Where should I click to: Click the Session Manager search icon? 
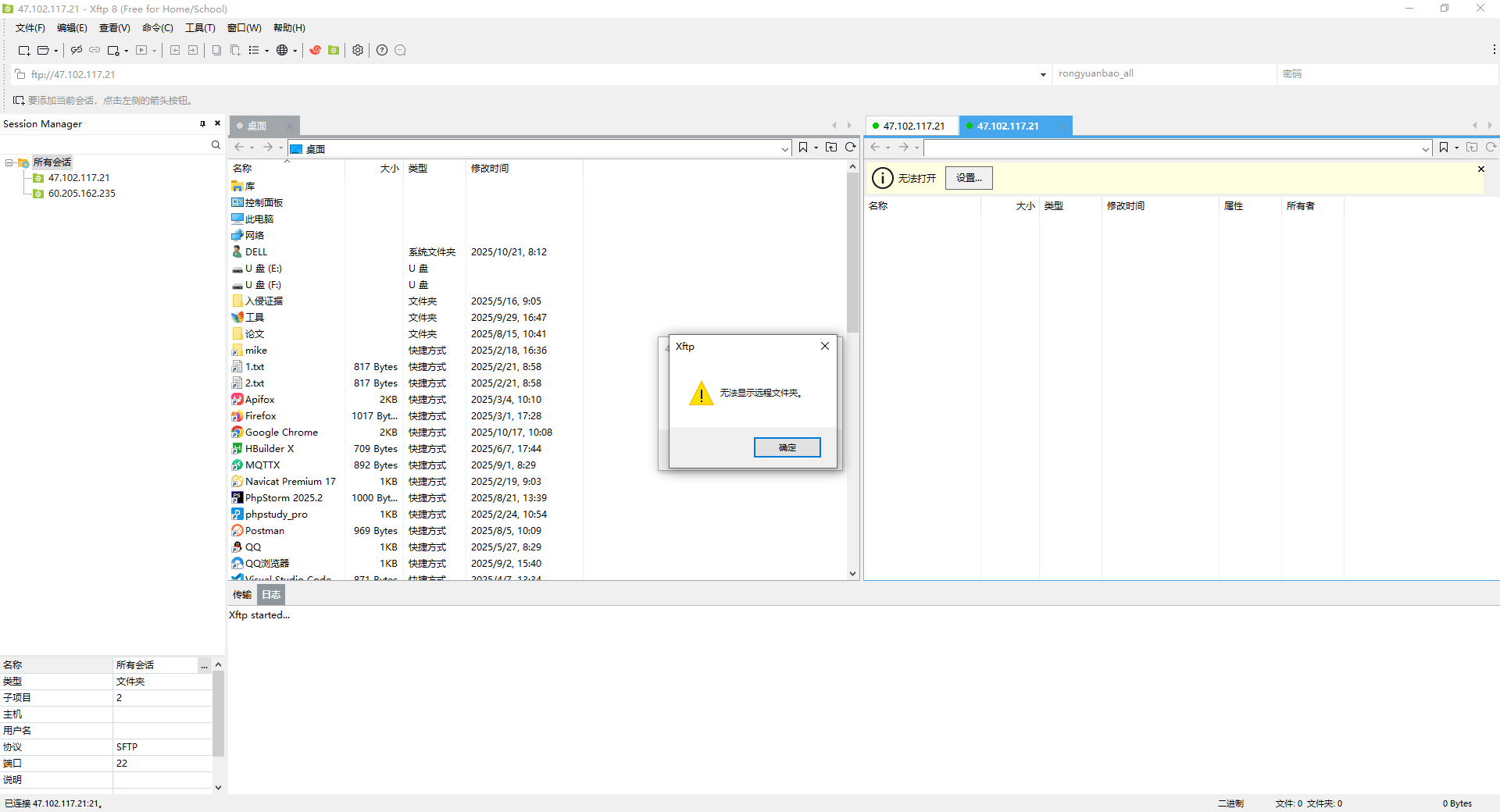pyautogui.click(x=216, y=145)
